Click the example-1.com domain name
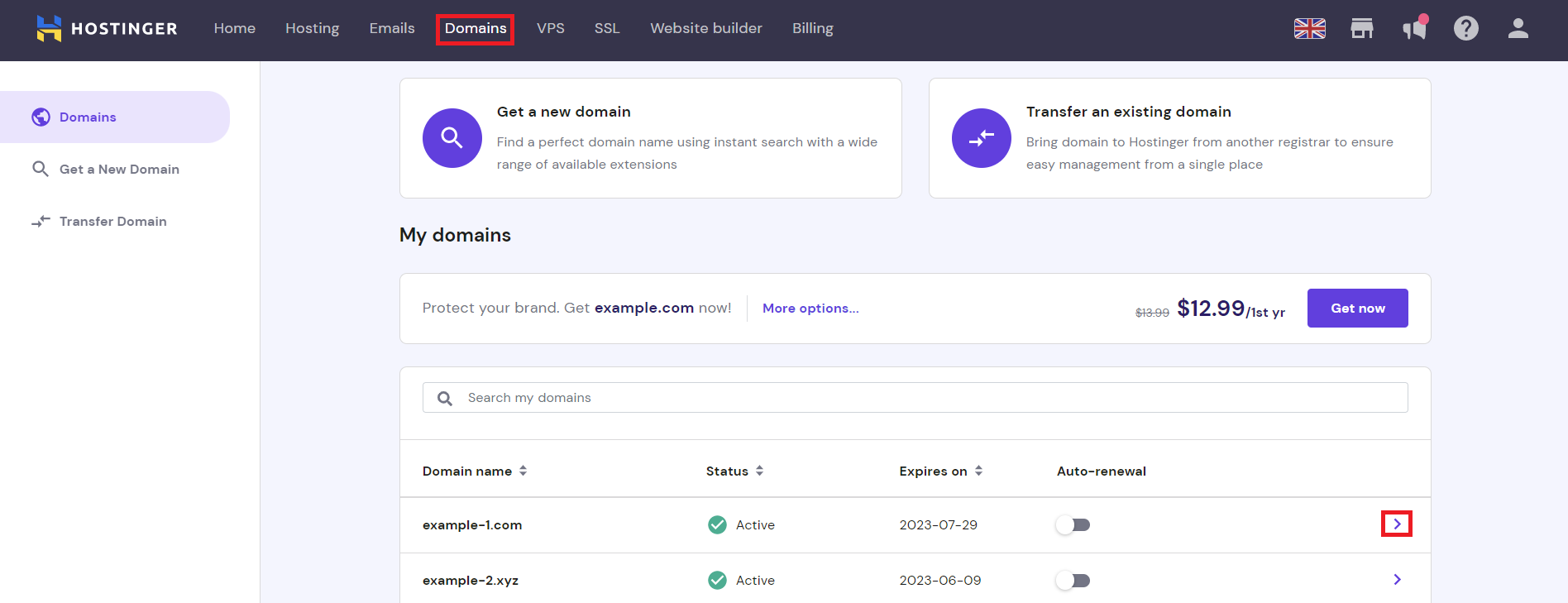This screenshot has width=1568, height=603. point(472,524)
